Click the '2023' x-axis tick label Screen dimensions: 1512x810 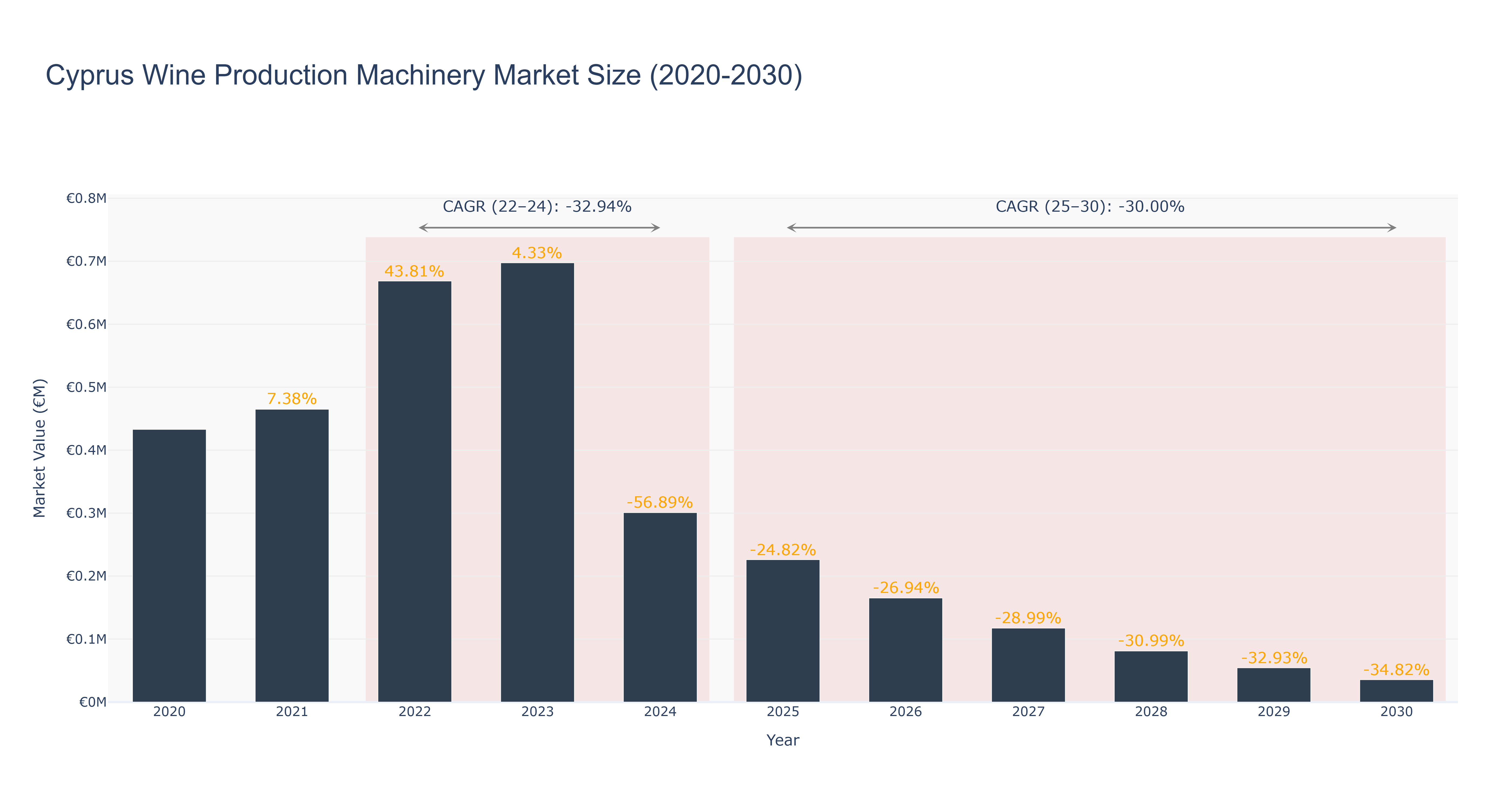coord(537,712)
